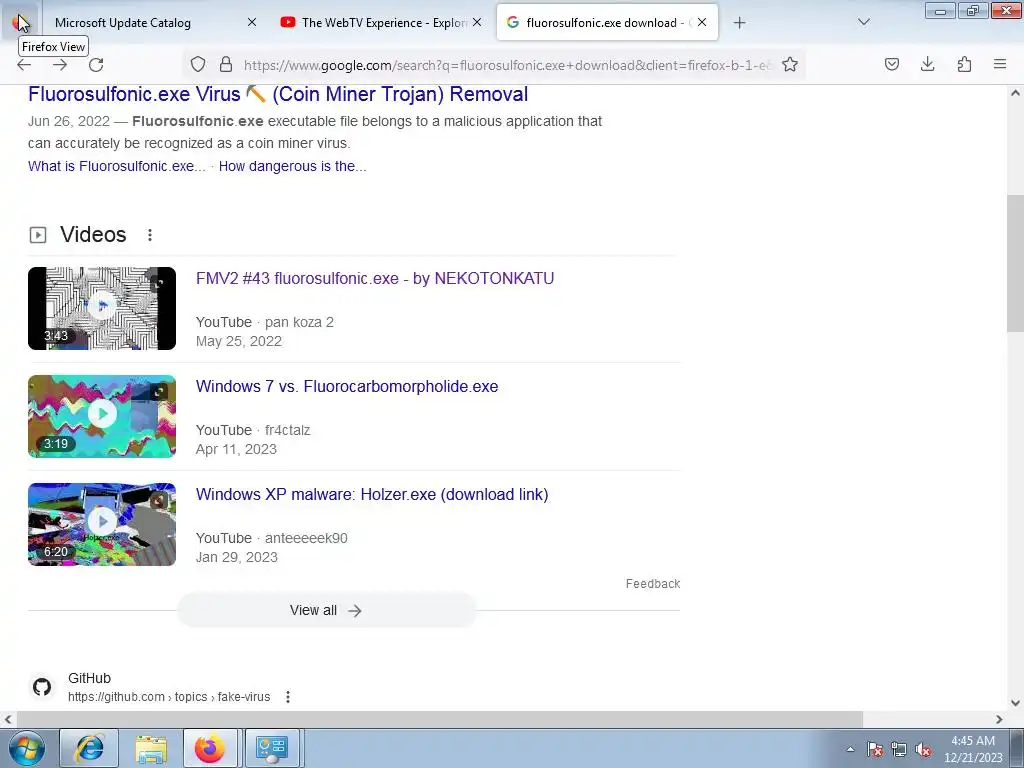Open GitHub result options menu
This screenshot has width=1024, height=768.
(288, 697)
